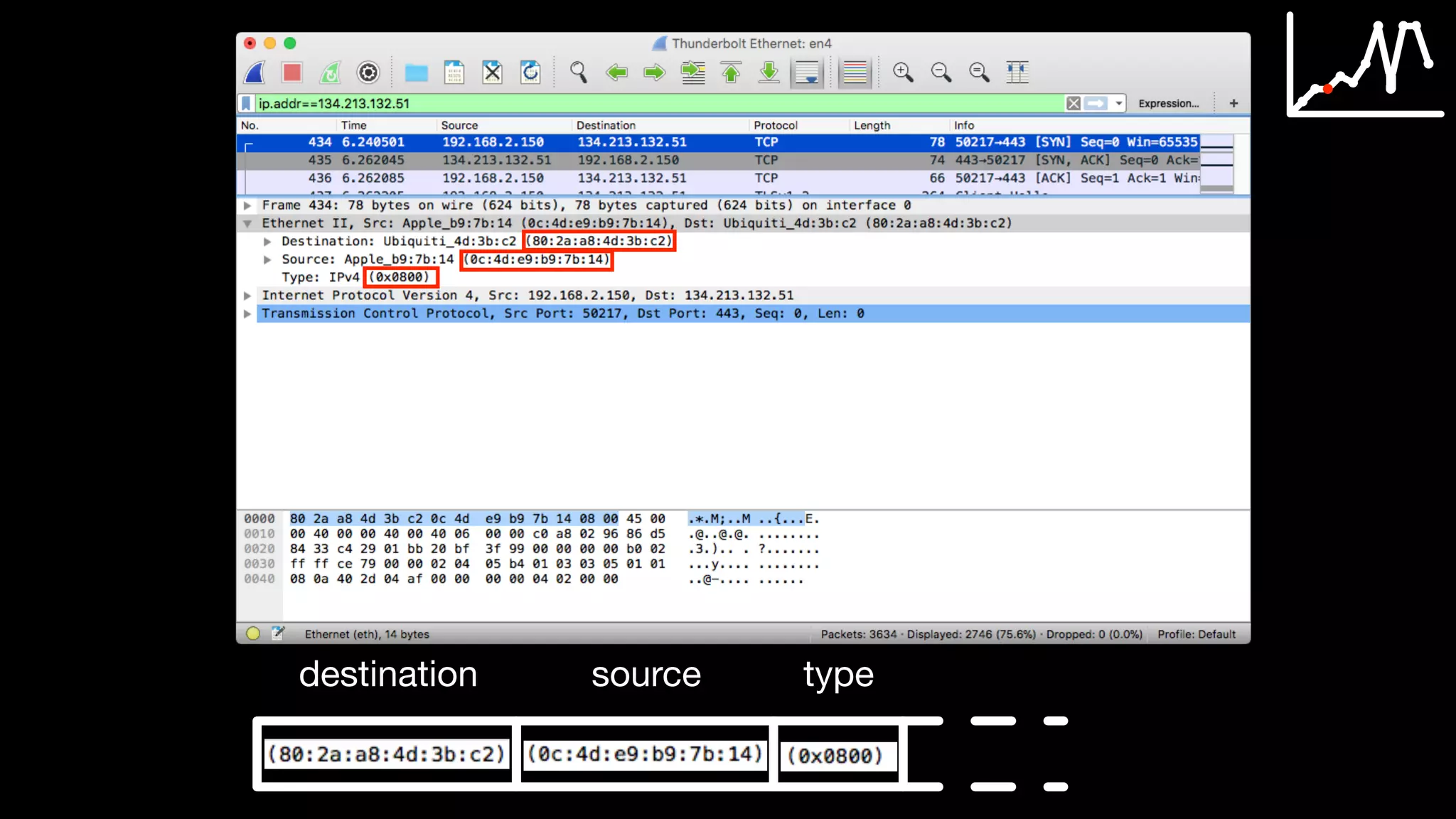Select the Type: IPv4 field
This screenshot has width=1456, height=819.
click(356, 277)
